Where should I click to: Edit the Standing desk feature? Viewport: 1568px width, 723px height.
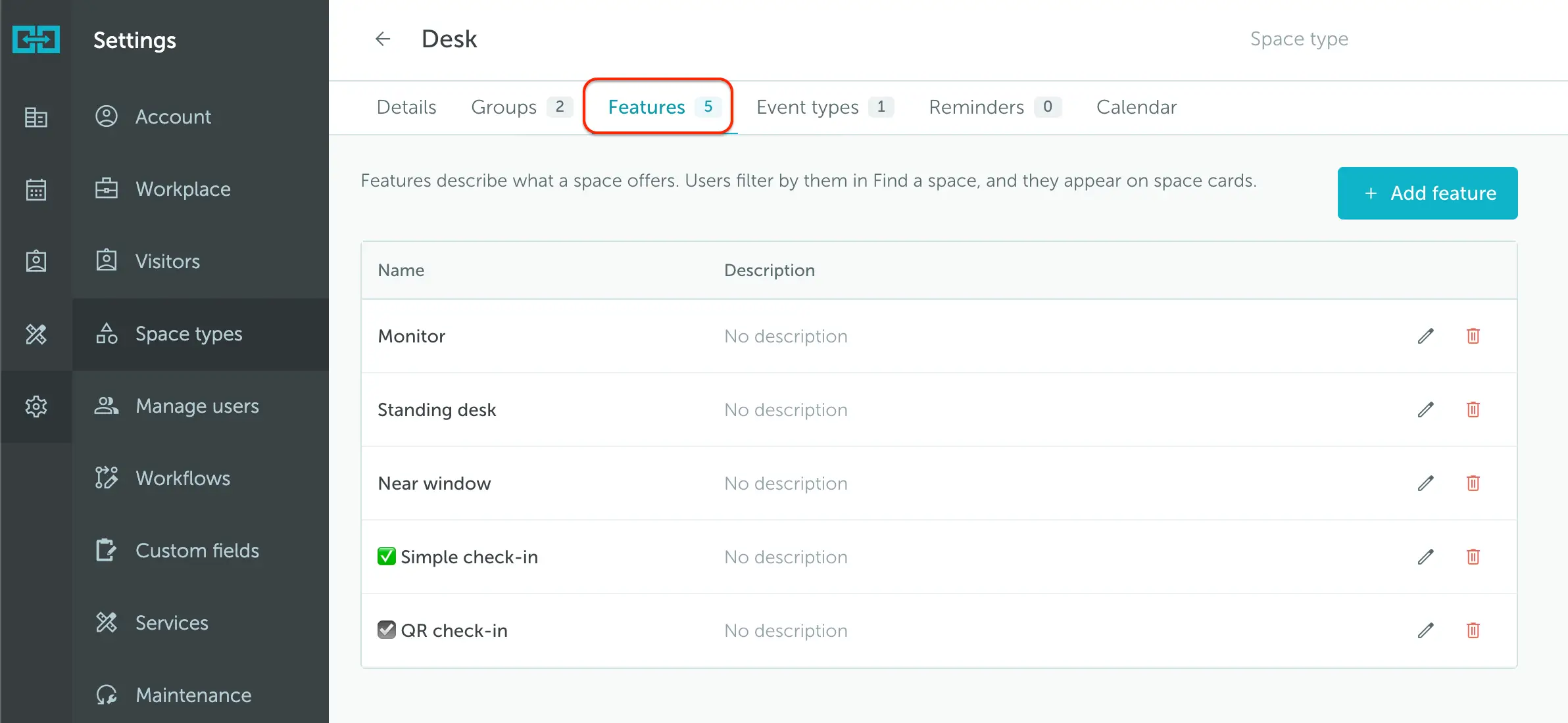[x=1425, y=409]
